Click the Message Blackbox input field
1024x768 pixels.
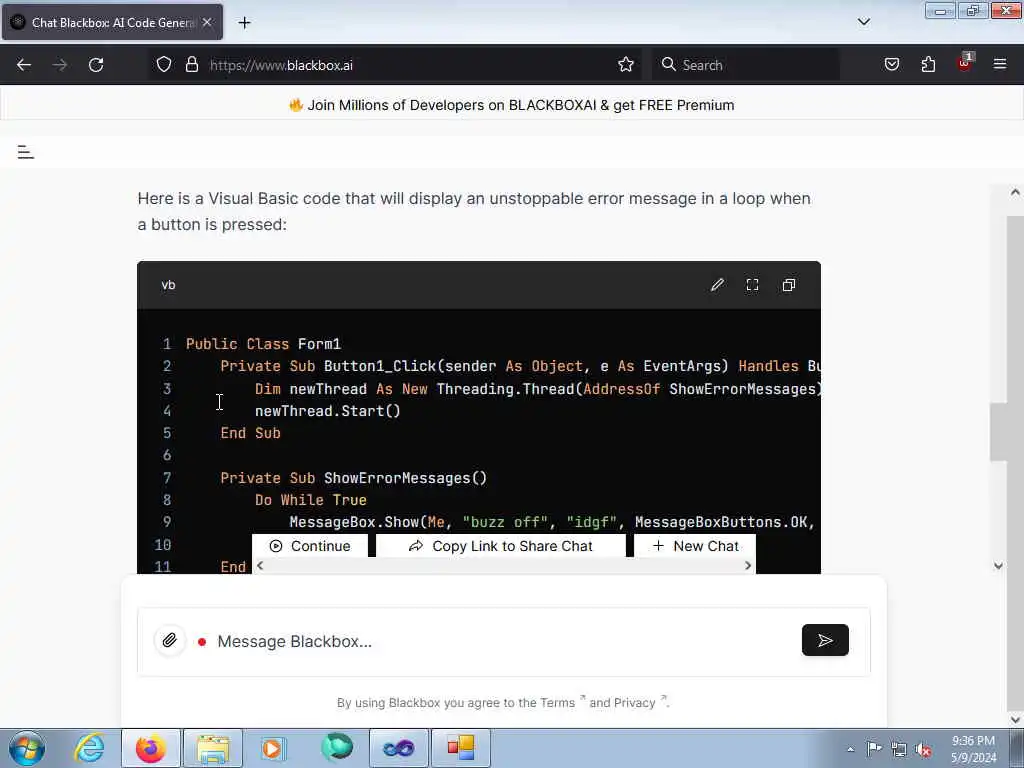point(503,641)
